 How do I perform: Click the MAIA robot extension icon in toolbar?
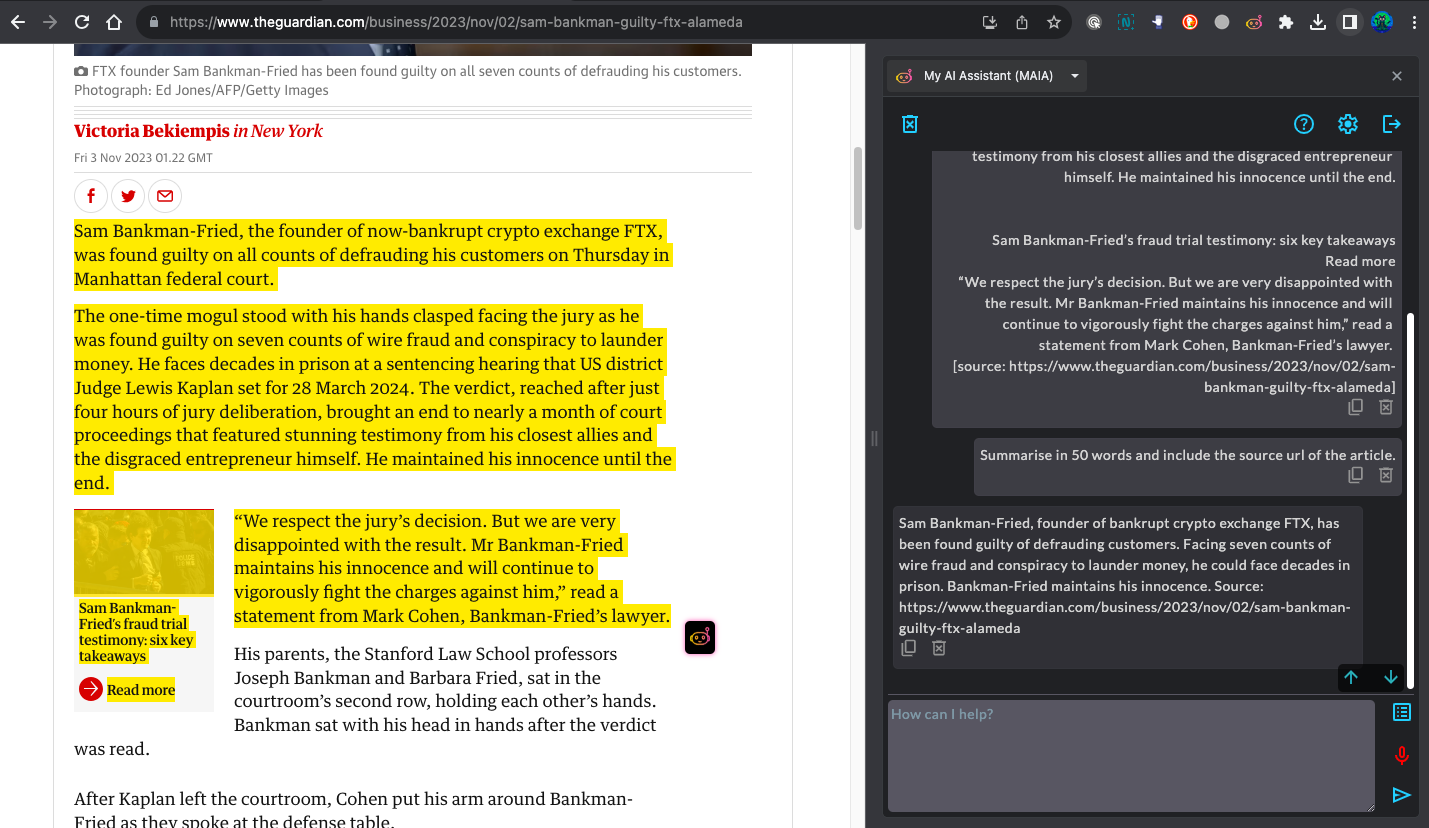1254,22
